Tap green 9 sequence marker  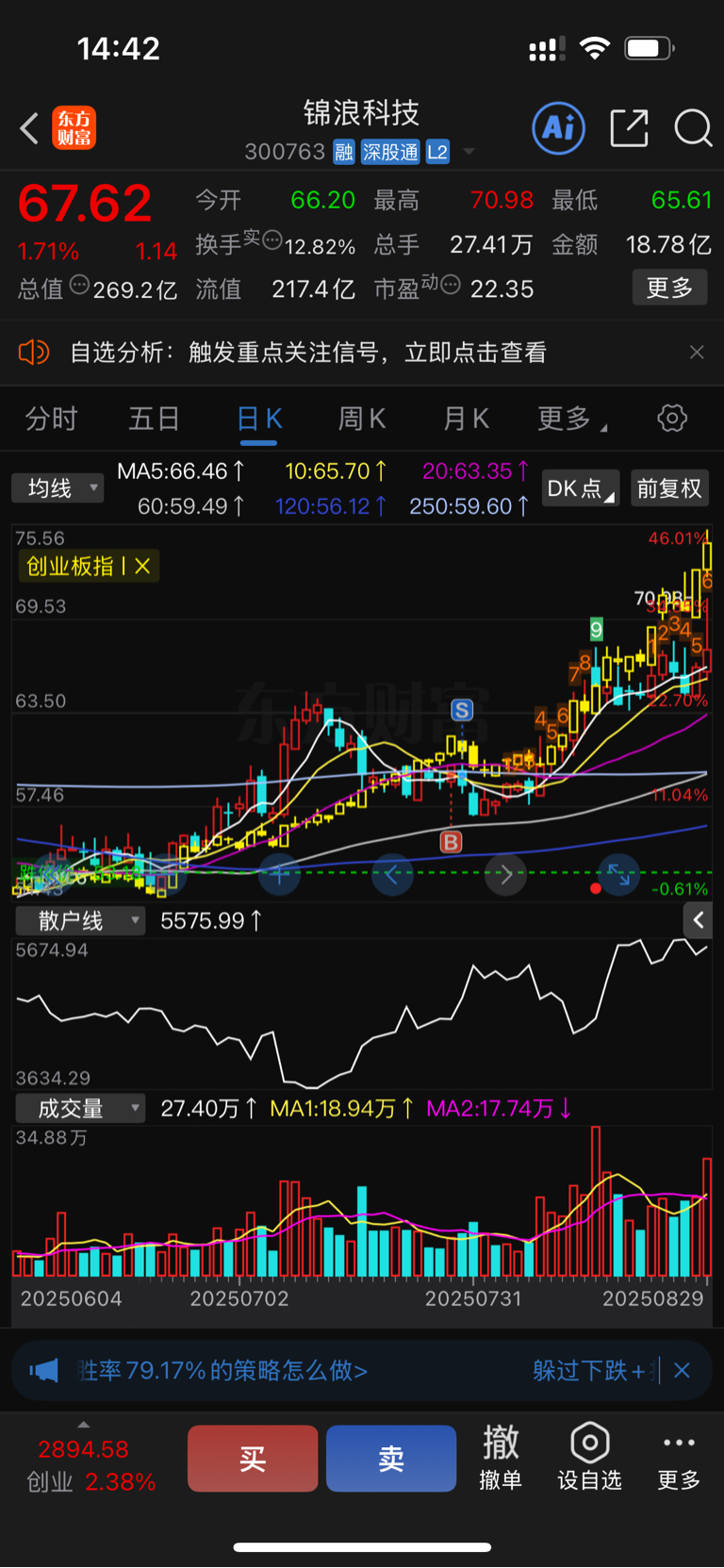click(596, 629)
